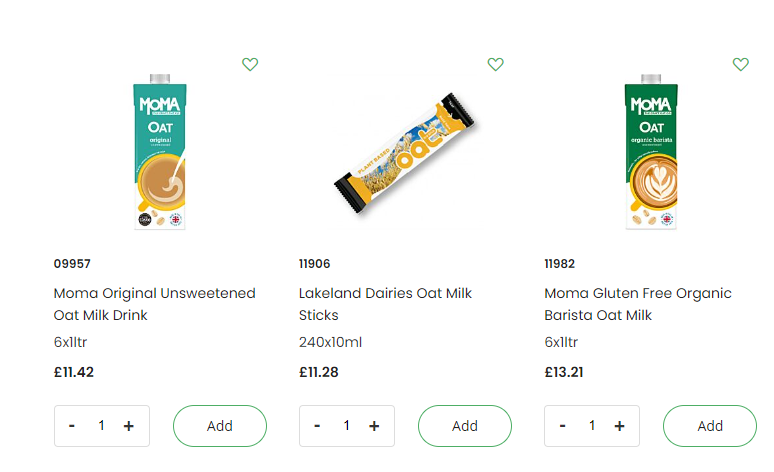Viewport: 774px width, 472px height.
Task: Open Moma Original Unsweetened Oat Milk Drink link
Action: coord(154,304)
